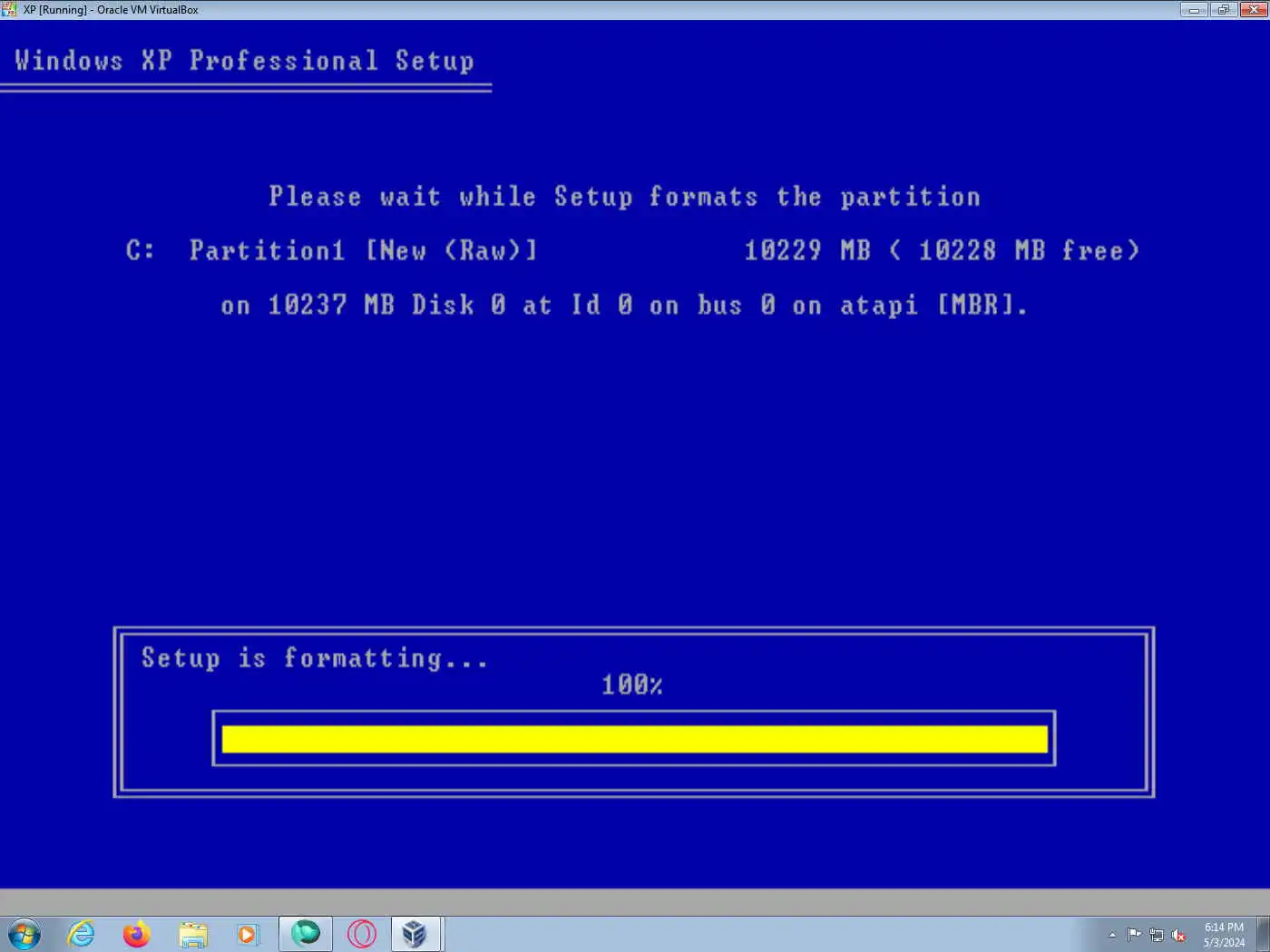Open the Windows Start menu orb
Image resolution: width=1270 pixels, height=952 pixels.
24,934
